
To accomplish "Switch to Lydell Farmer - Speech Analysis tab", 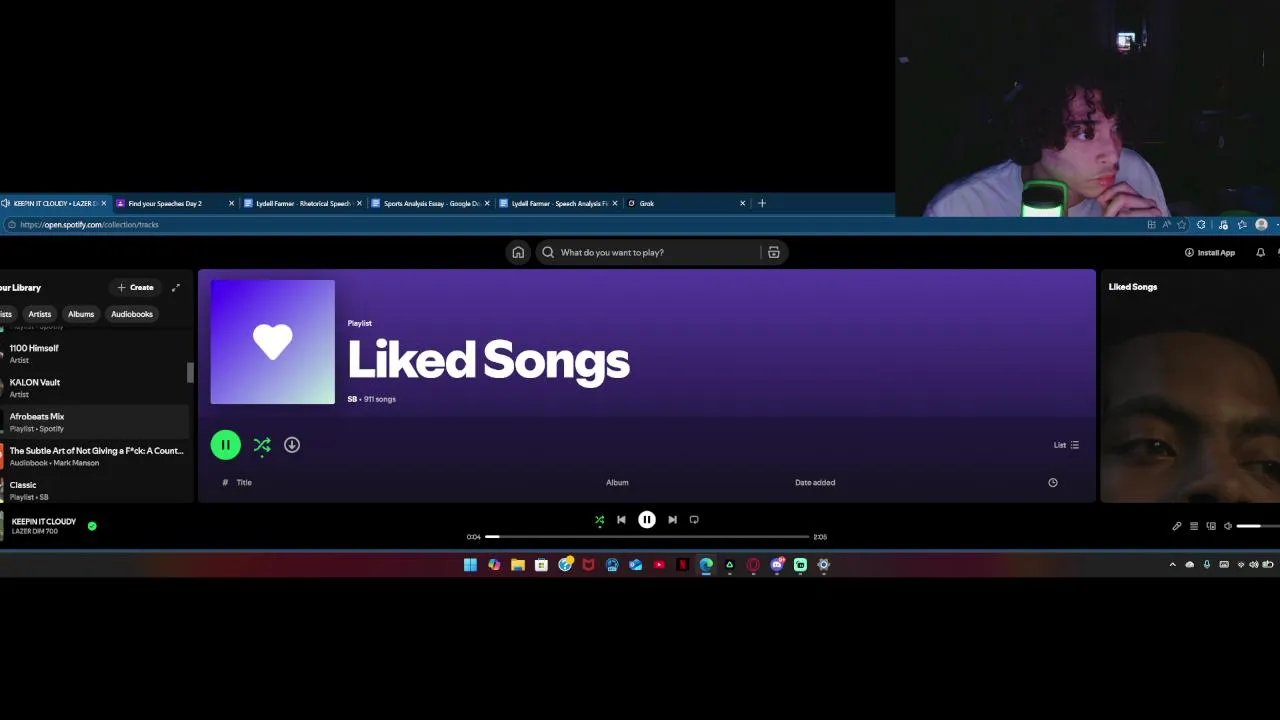I will (x=559, y=203).
